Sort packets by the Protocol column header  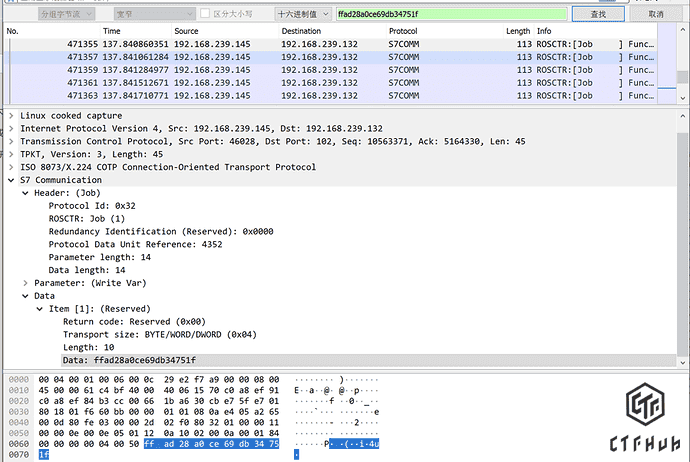pos(403,32)
